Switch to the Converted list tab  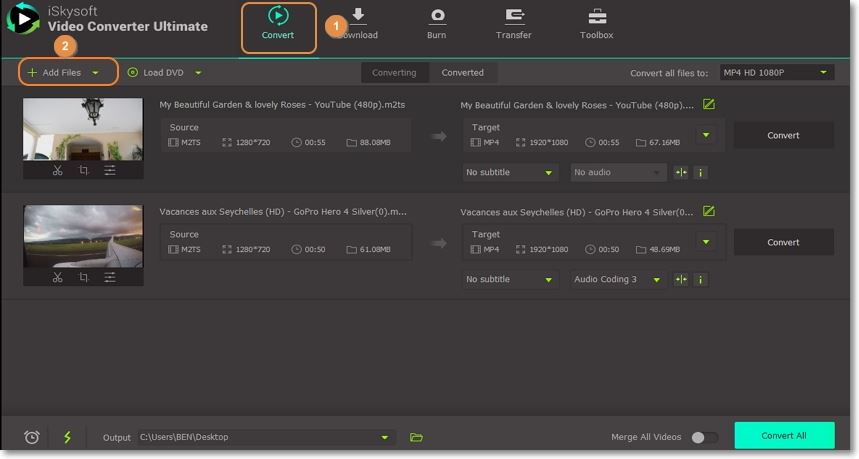pos(463,72)
